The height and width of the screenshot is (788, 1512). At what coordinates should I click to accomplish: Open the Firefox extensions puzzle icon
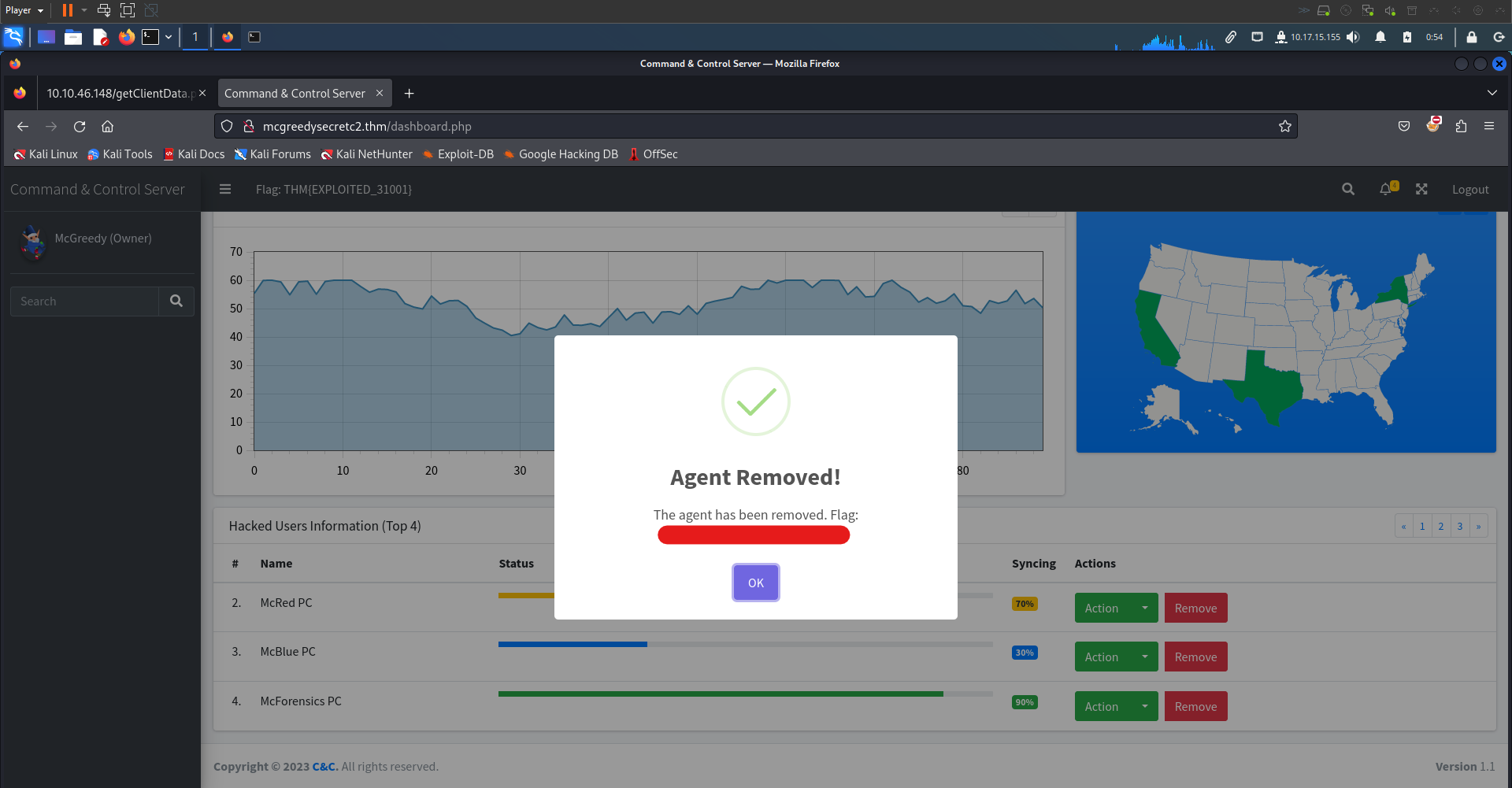[x=1461, y=126]
